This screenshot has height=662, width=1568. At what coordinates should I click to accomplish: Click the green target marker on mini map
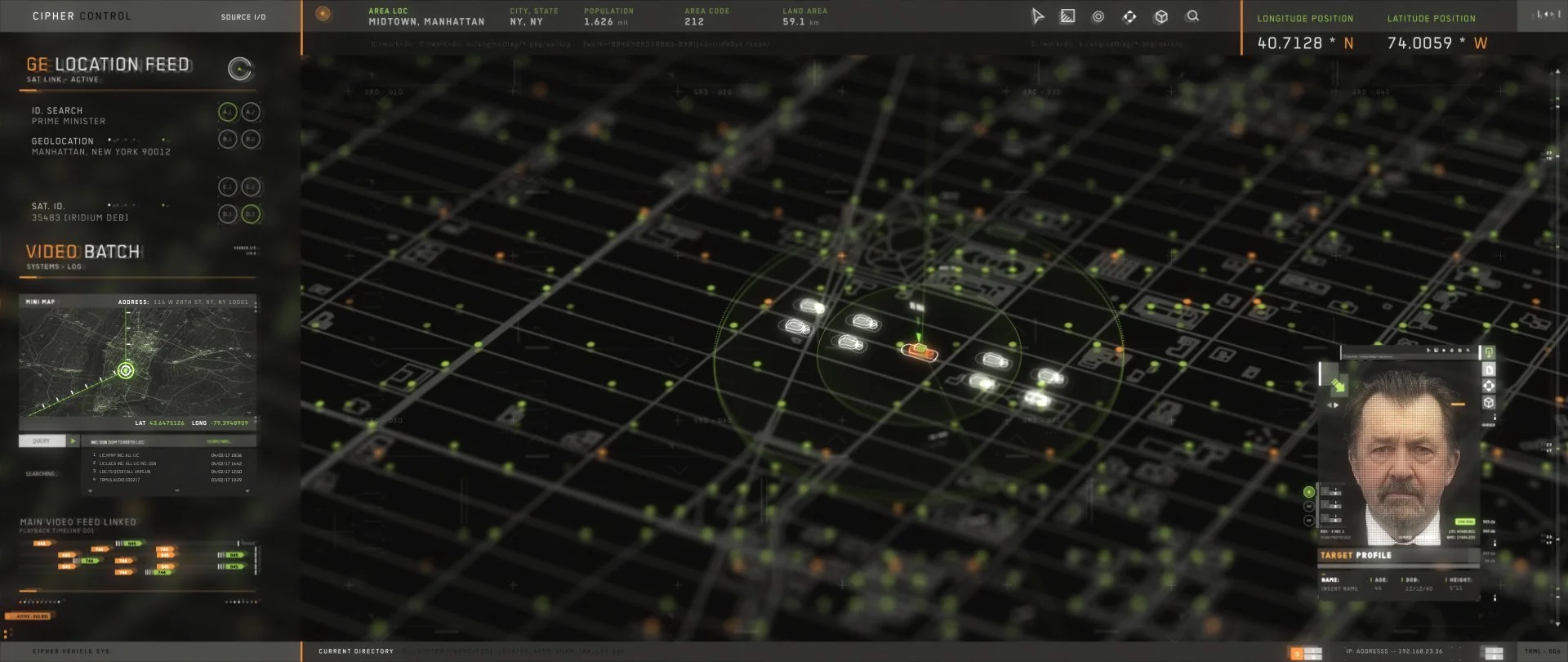[126, 370]
